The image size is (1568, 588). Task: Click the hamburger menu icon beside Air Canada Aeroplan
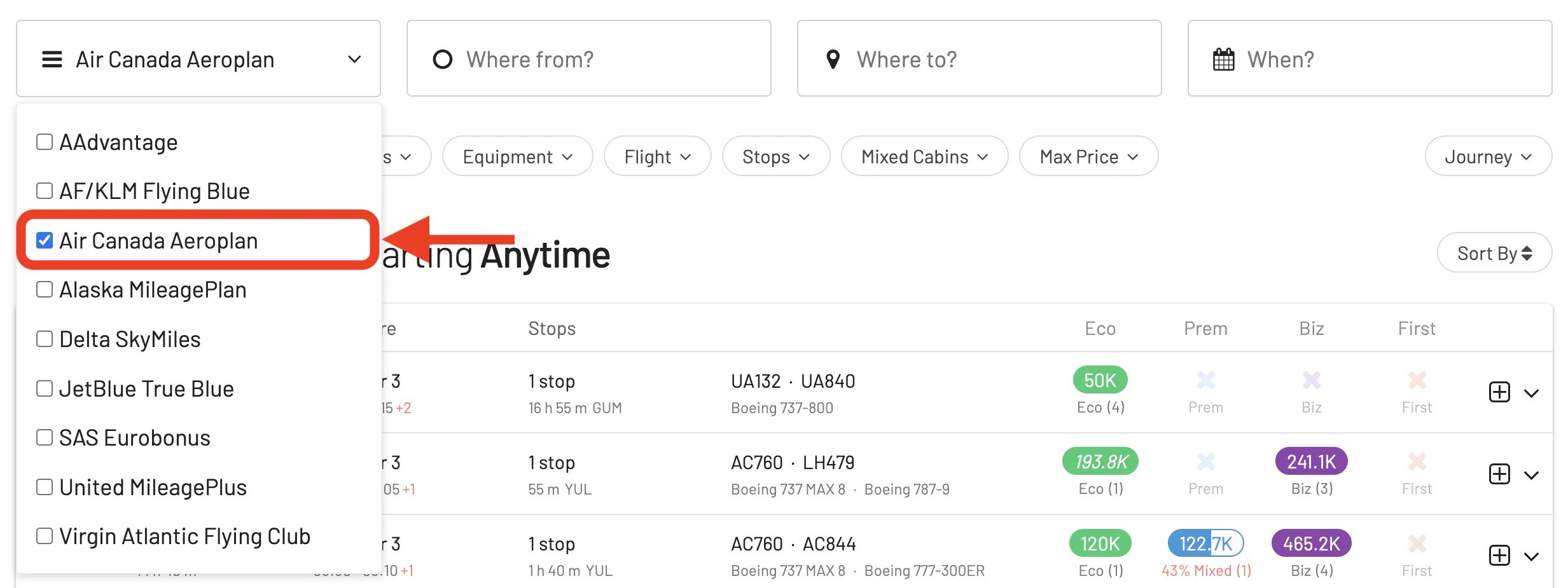(52, 59)
